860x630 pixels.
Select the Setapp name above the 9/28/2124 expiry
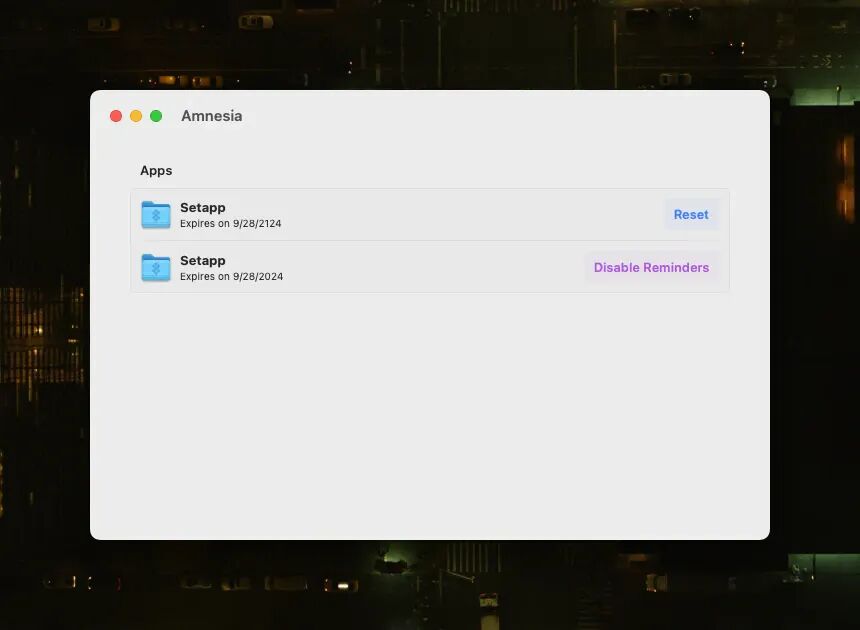pos(202,207)
